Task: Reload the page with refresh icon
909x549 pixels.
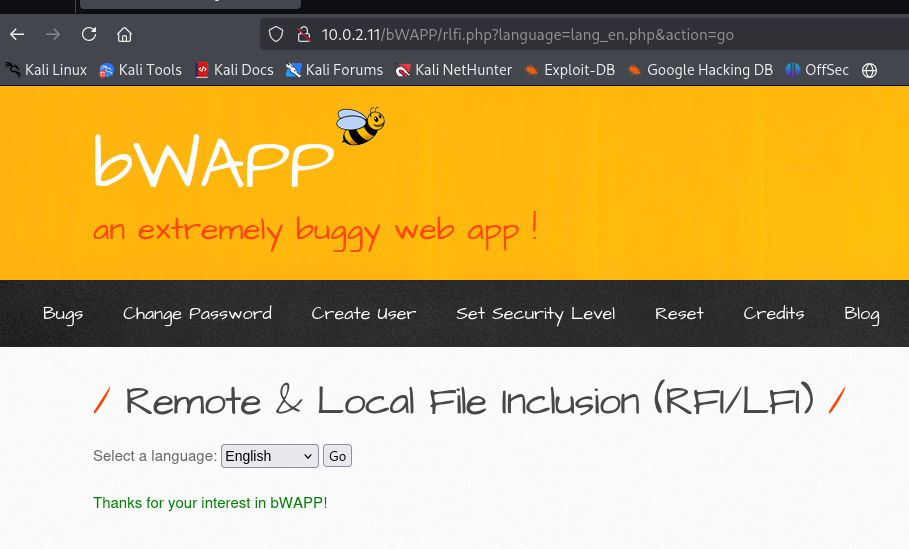Action: 89,34
